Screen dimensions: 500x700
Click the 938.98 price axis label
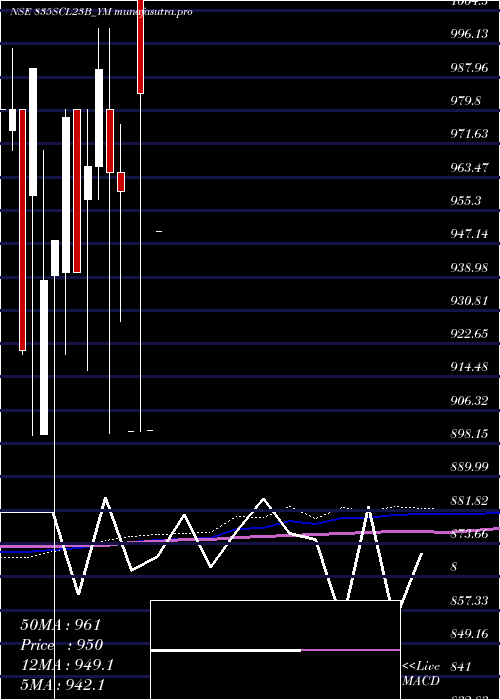pyautogui.click(x=469, y=267)
